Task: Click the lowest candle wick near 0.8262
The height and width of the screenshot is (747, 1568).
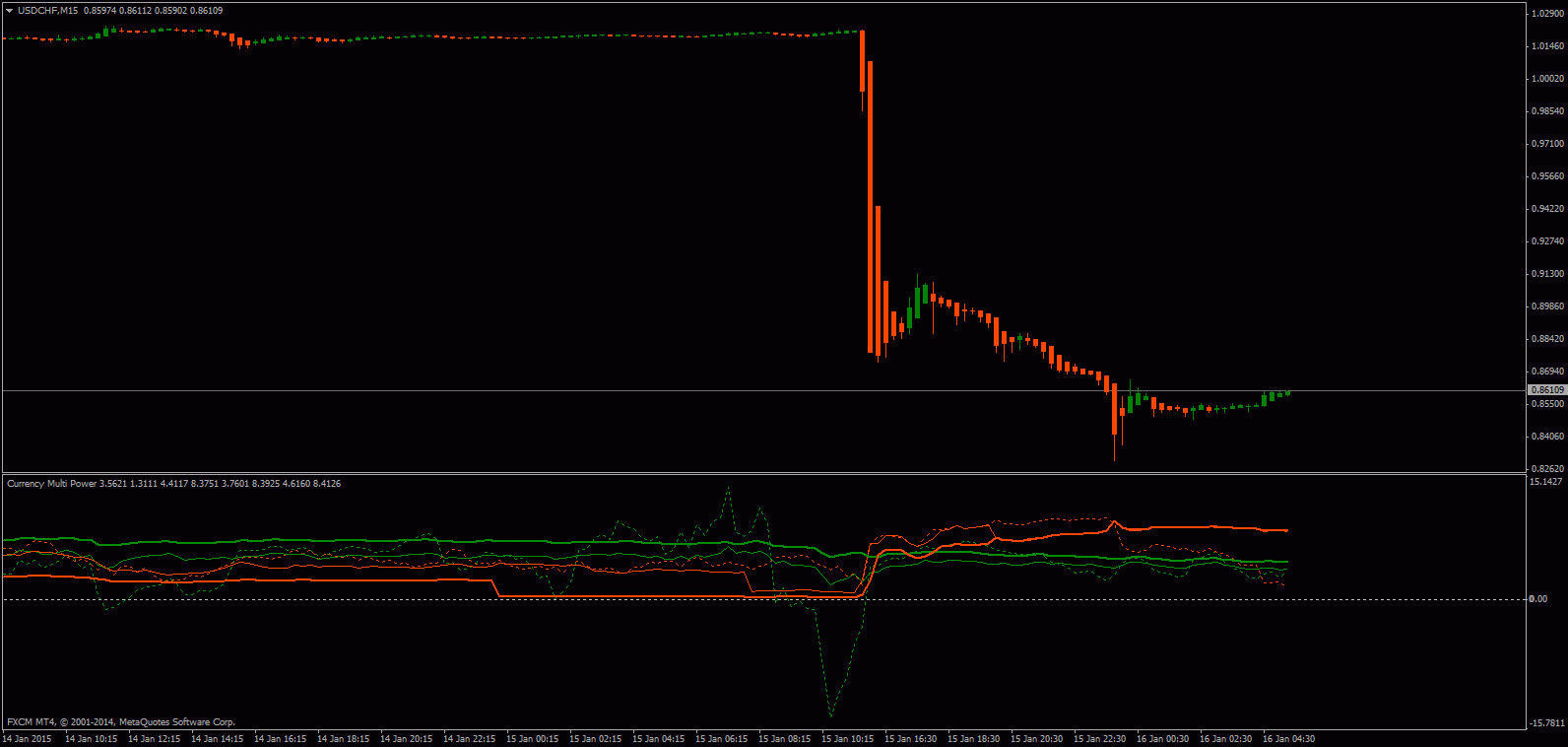Action: pos(1114,453)
